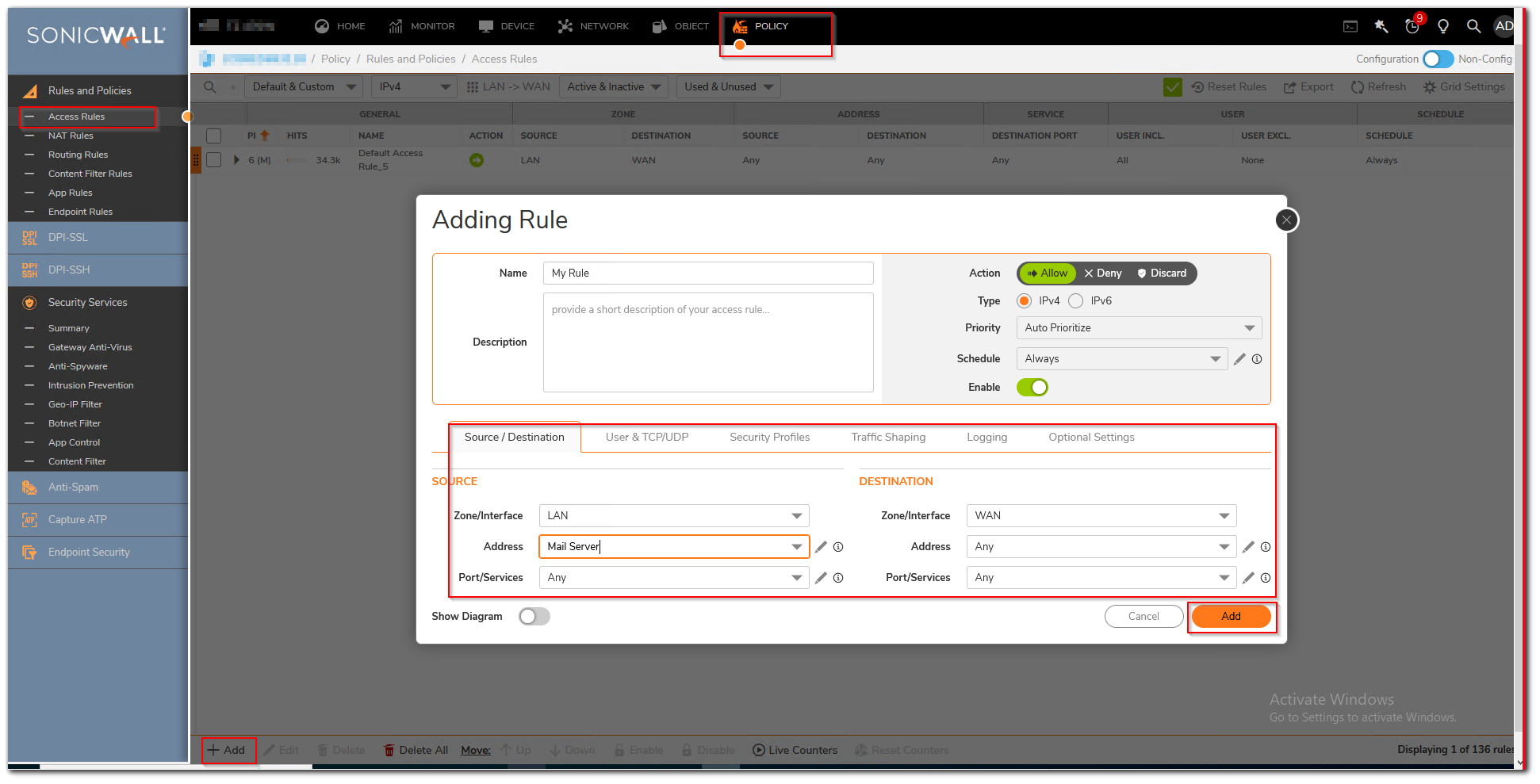Show Schedule info icon

click(x=1257, y=359)
